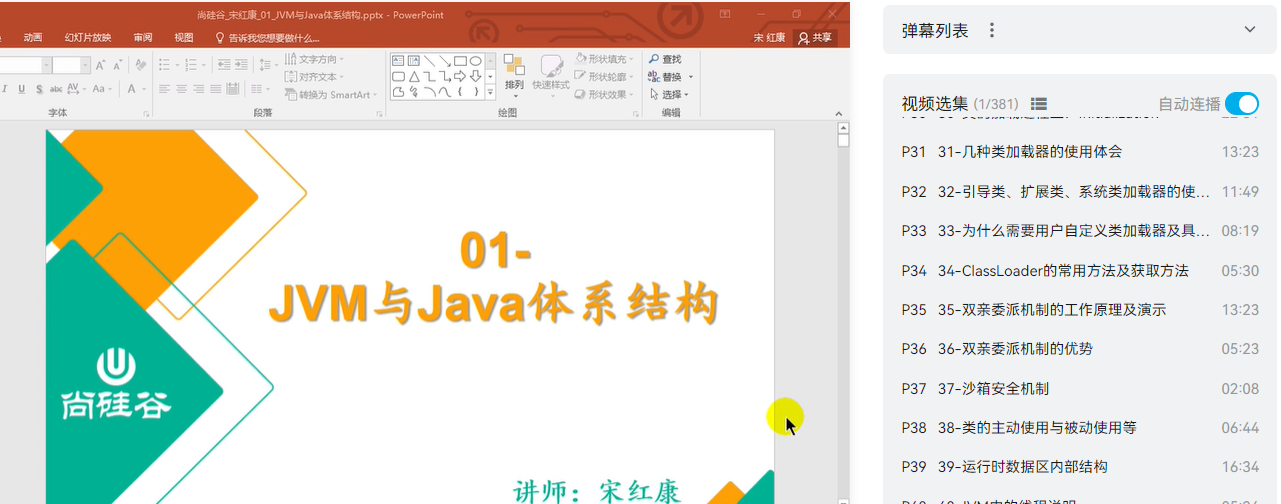Expand the shapes gallery more button
Viewport: 1281px width, 504px height.
coord(490,92)
